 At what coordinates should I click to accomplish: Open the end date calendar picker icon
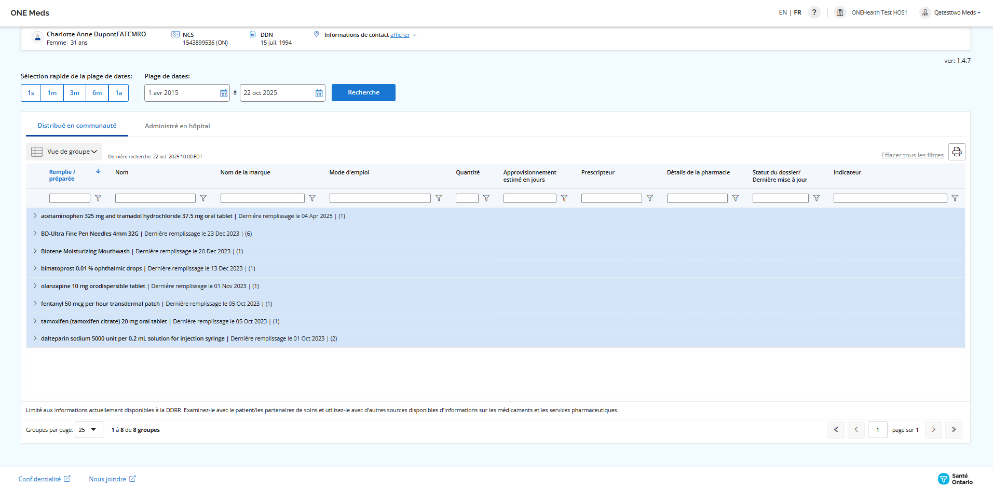click(319, 93)
